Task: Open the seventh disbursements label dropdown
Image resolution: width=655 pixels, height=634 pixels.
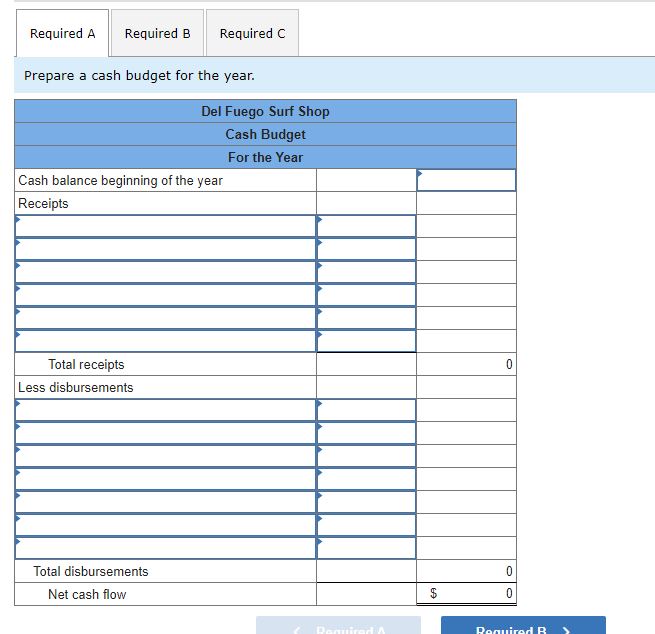Action: (165, 548)
